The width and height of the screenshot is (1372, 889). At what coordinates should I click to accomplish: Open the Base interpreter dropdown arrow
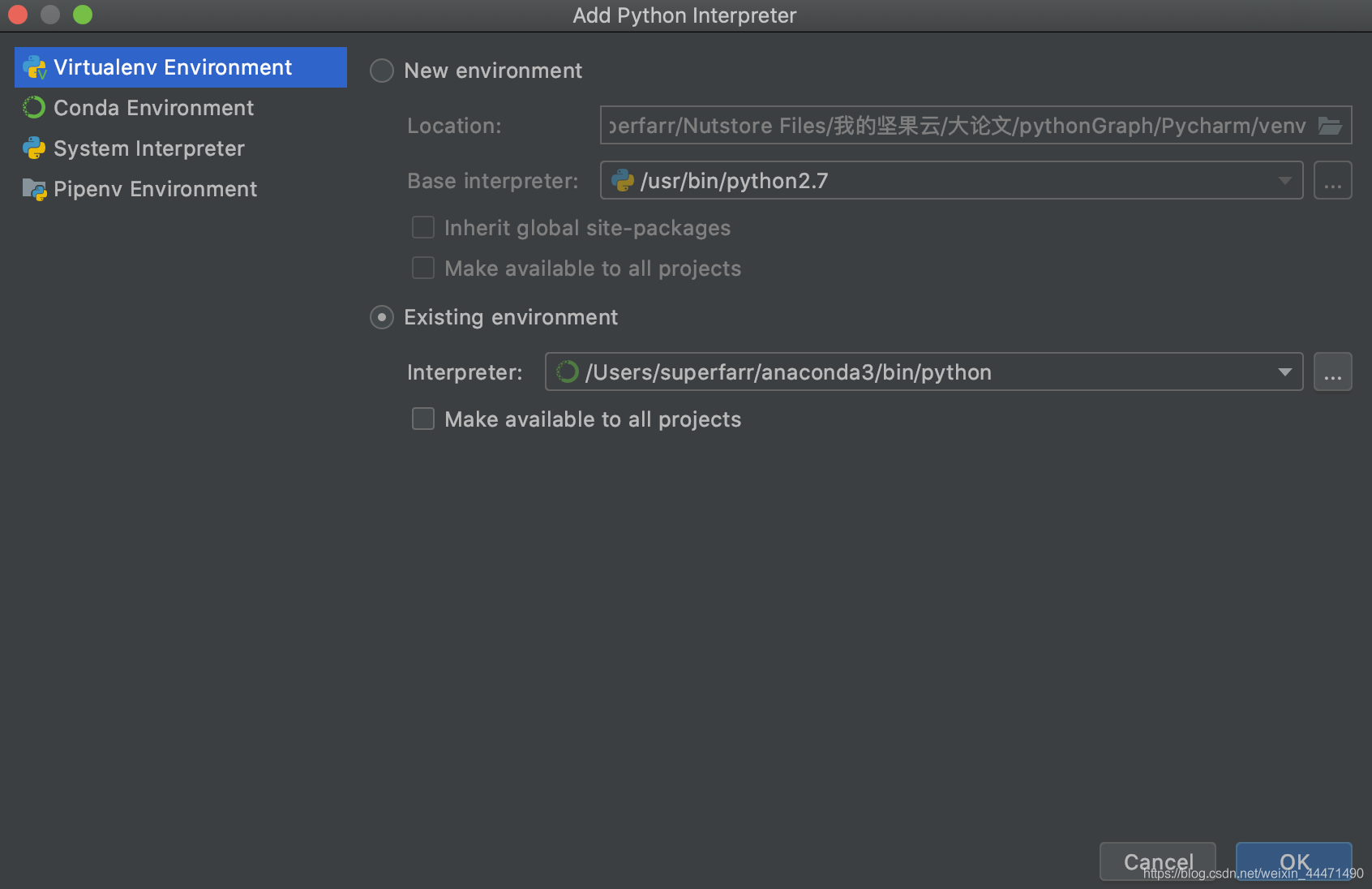(x=1284, y=181)
